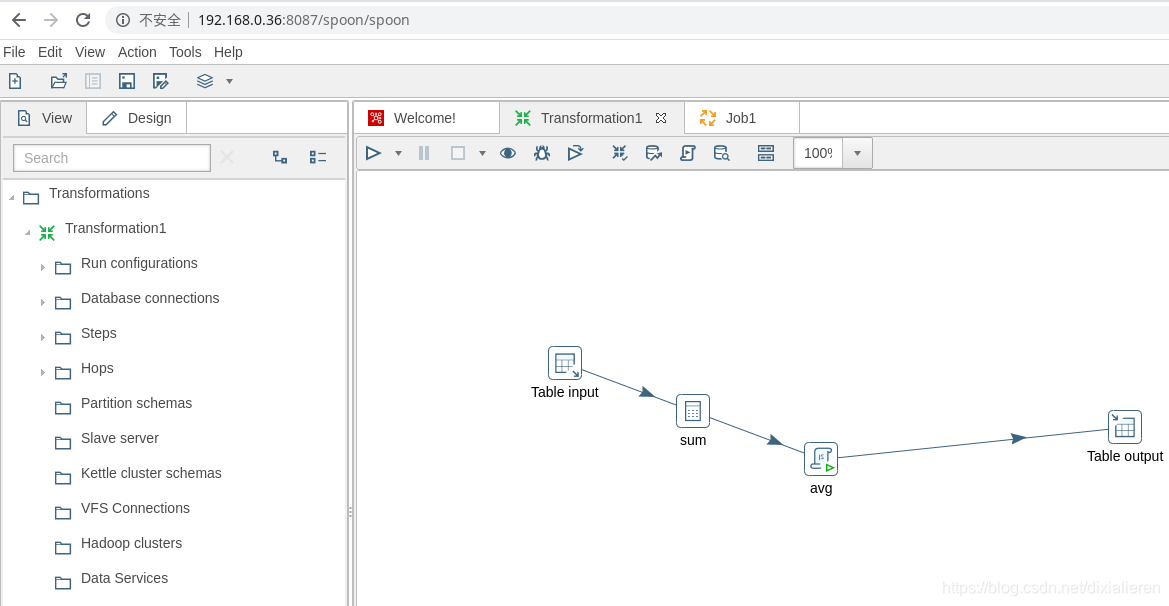Click the Save file icon

coord(127,81)
